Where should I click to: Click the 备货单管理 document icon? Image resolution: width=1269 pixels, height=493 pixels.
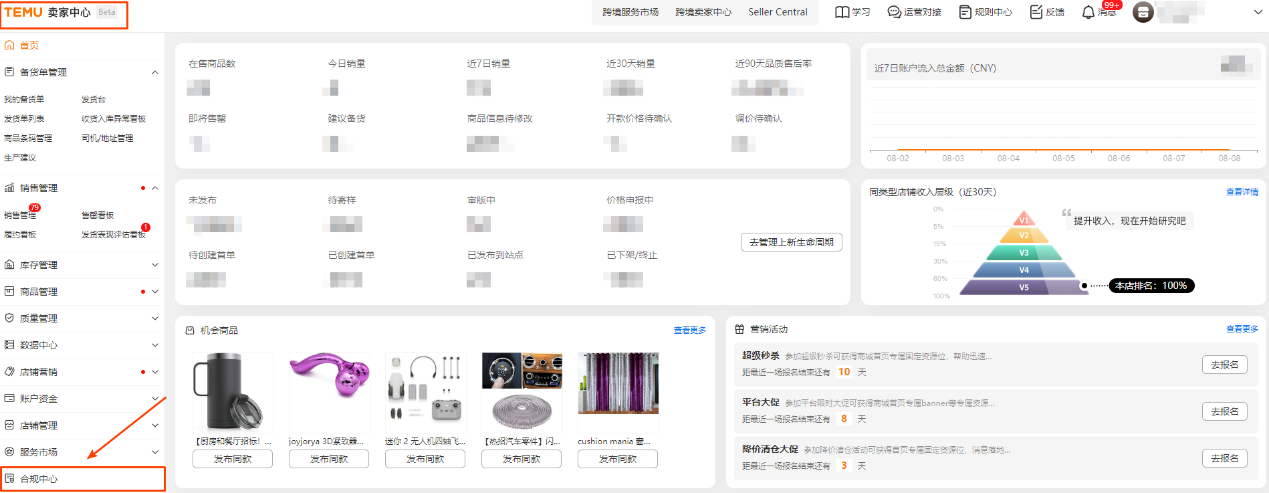click(9, 72)
